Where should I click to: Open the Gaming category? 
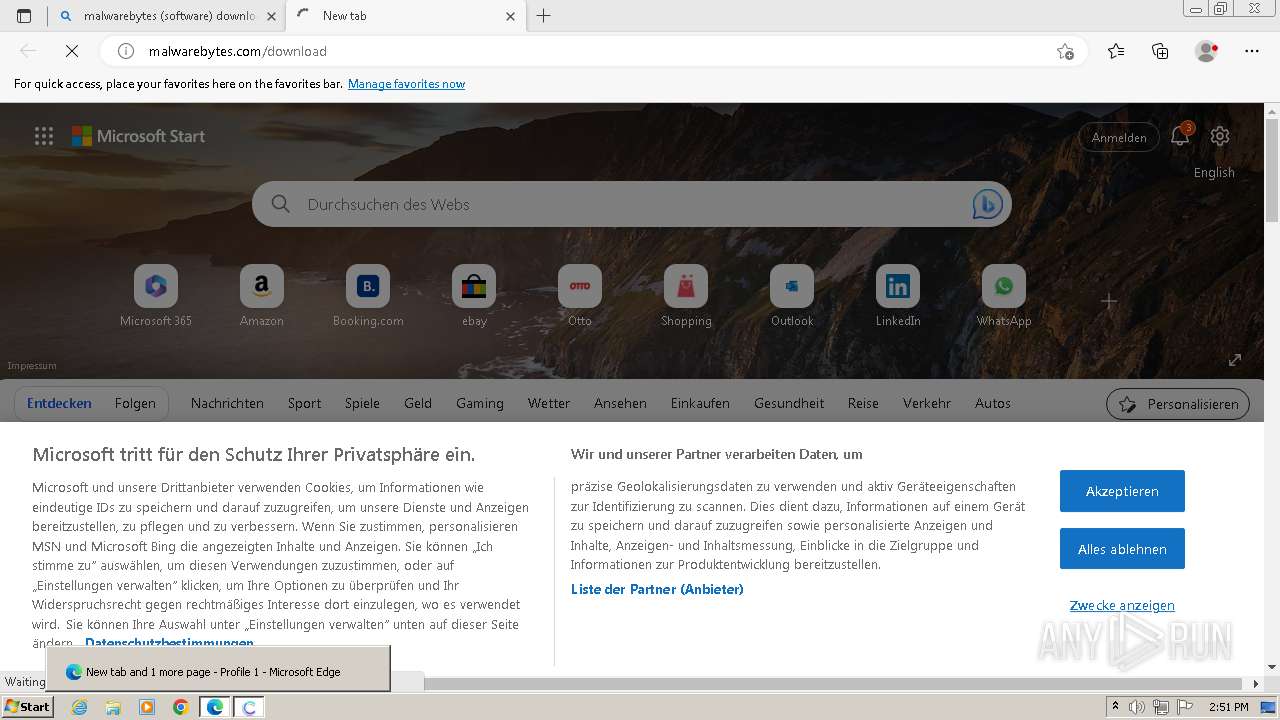click(x=480, y=403)
